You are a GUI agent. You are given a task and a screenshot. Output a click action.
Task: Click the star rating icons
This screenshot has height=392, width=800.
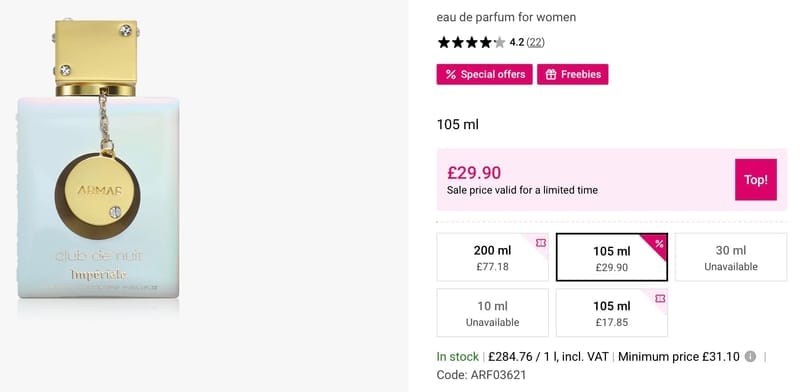(x=471, y=42)
